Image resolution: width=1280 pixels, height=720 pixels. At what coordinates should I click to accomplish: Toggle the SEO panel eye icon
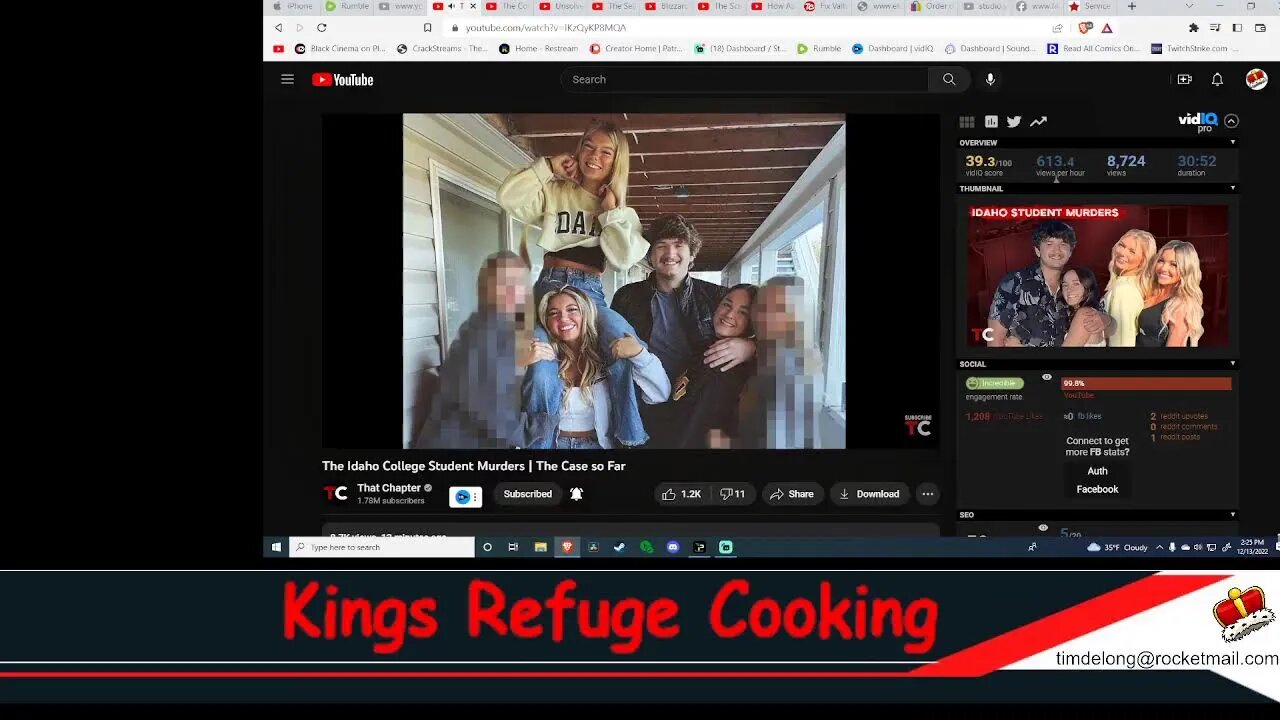1043,528
